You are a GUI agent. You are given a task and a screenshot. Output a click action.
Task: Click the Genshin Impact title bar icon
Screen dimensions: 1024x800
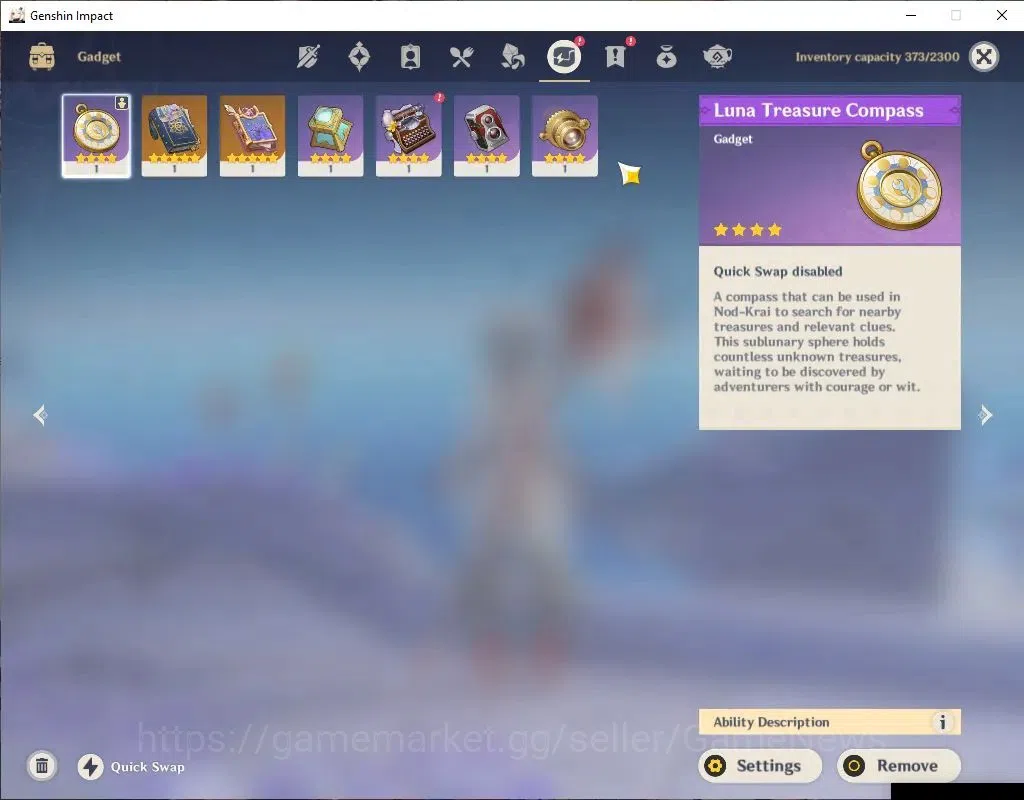pos(16,15)
